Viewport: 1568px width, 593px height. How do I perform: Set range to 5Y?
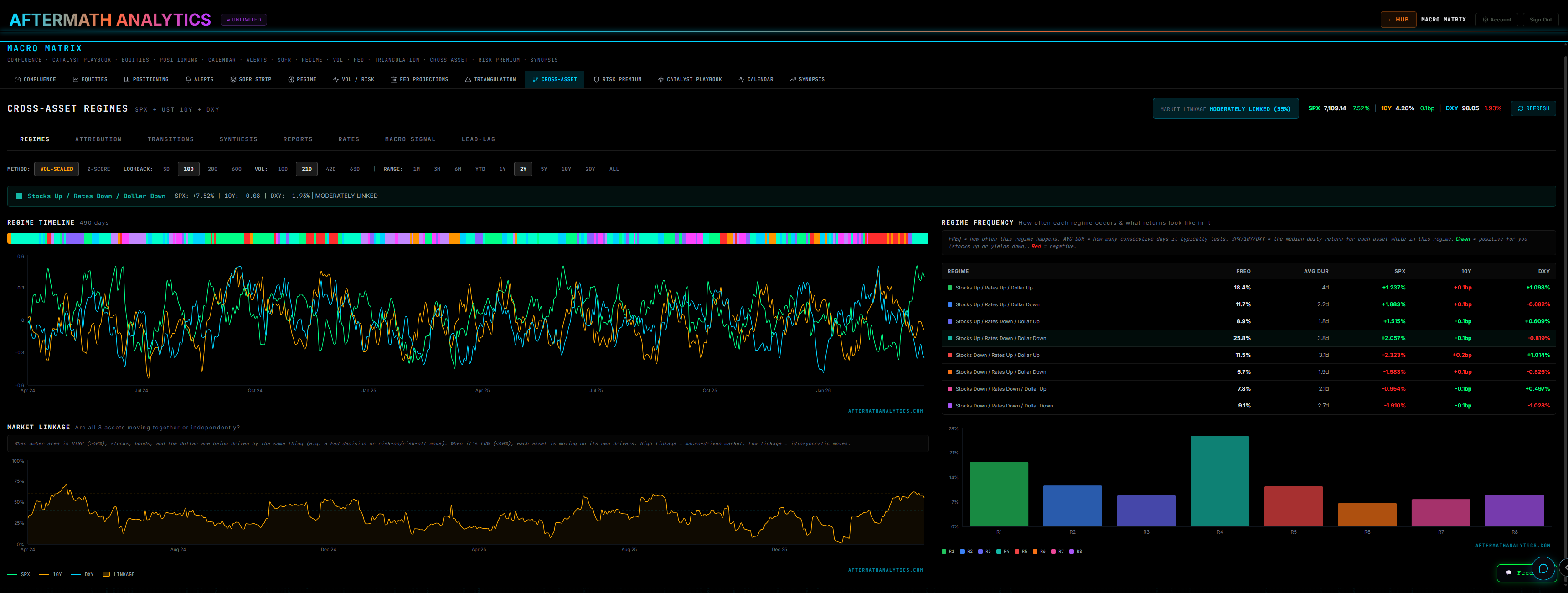pyautogui.click(x=544, y=169)
